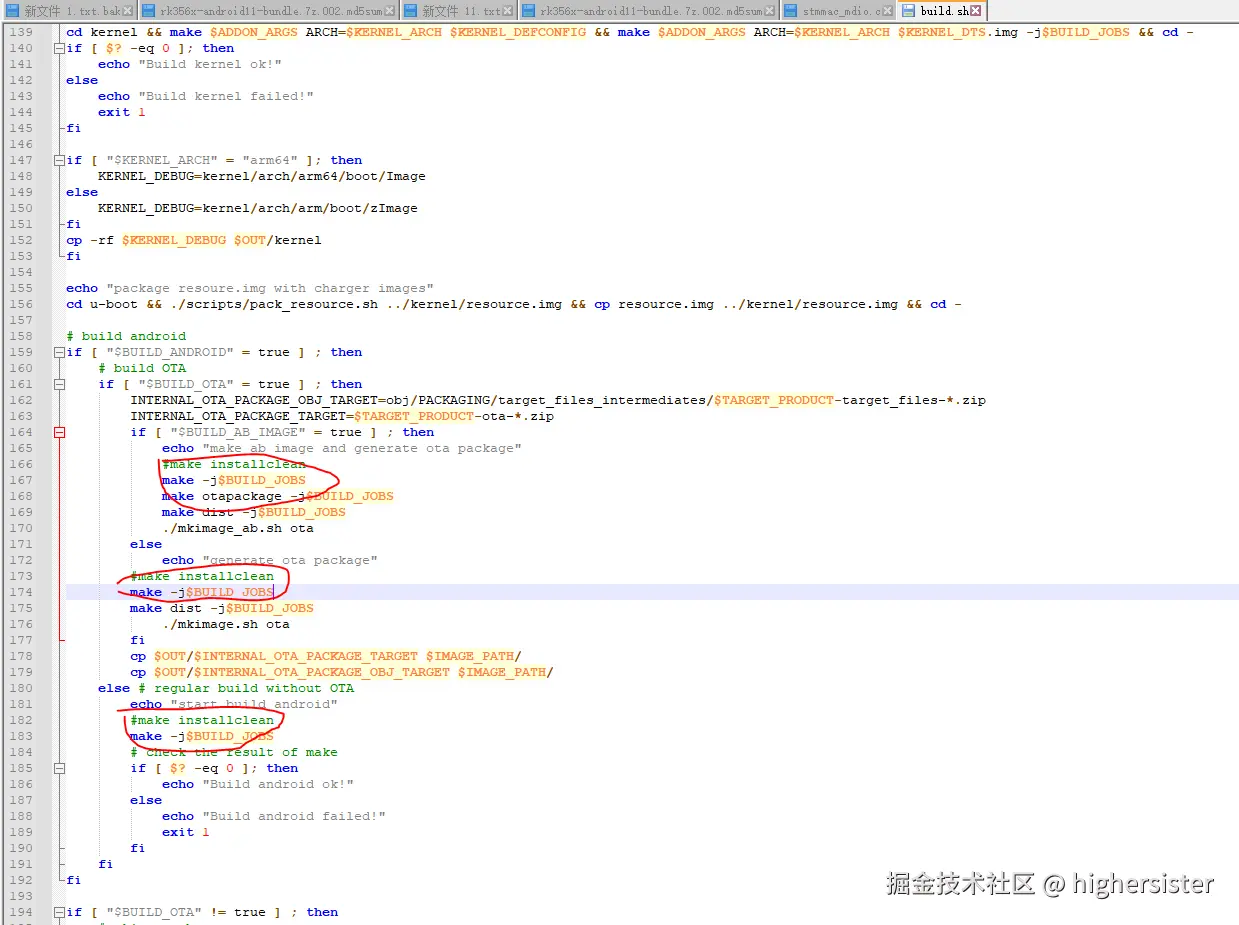Close the 新文件 1.txt.bak tab
The height and width of the screenshot is (925, 1239).
click(129, 11)
